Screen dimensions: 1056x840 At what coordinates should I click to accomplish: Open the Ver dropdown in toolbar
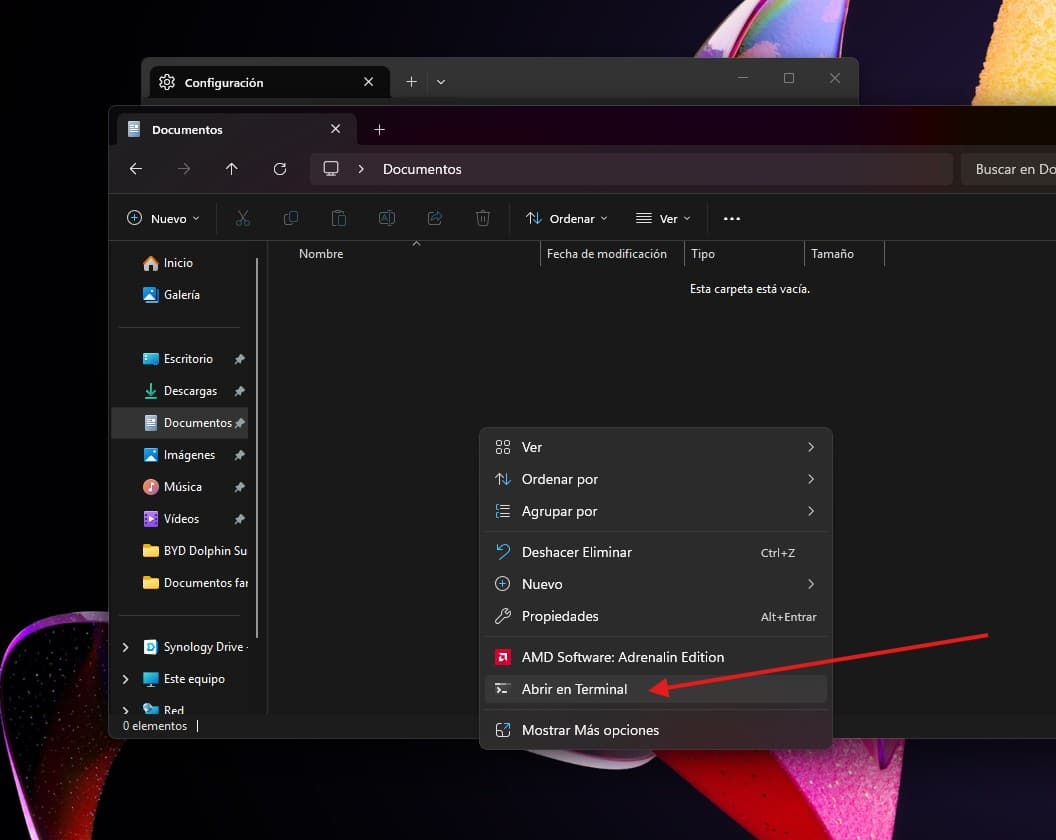click(x=663, y=218)
